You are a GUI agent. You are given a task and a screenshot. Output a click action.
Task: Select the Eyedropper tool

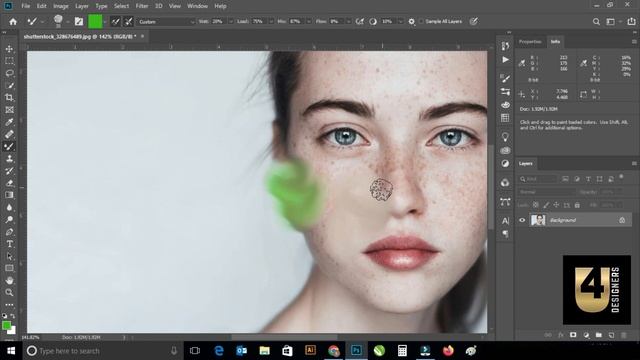click(x=9, y=122)
